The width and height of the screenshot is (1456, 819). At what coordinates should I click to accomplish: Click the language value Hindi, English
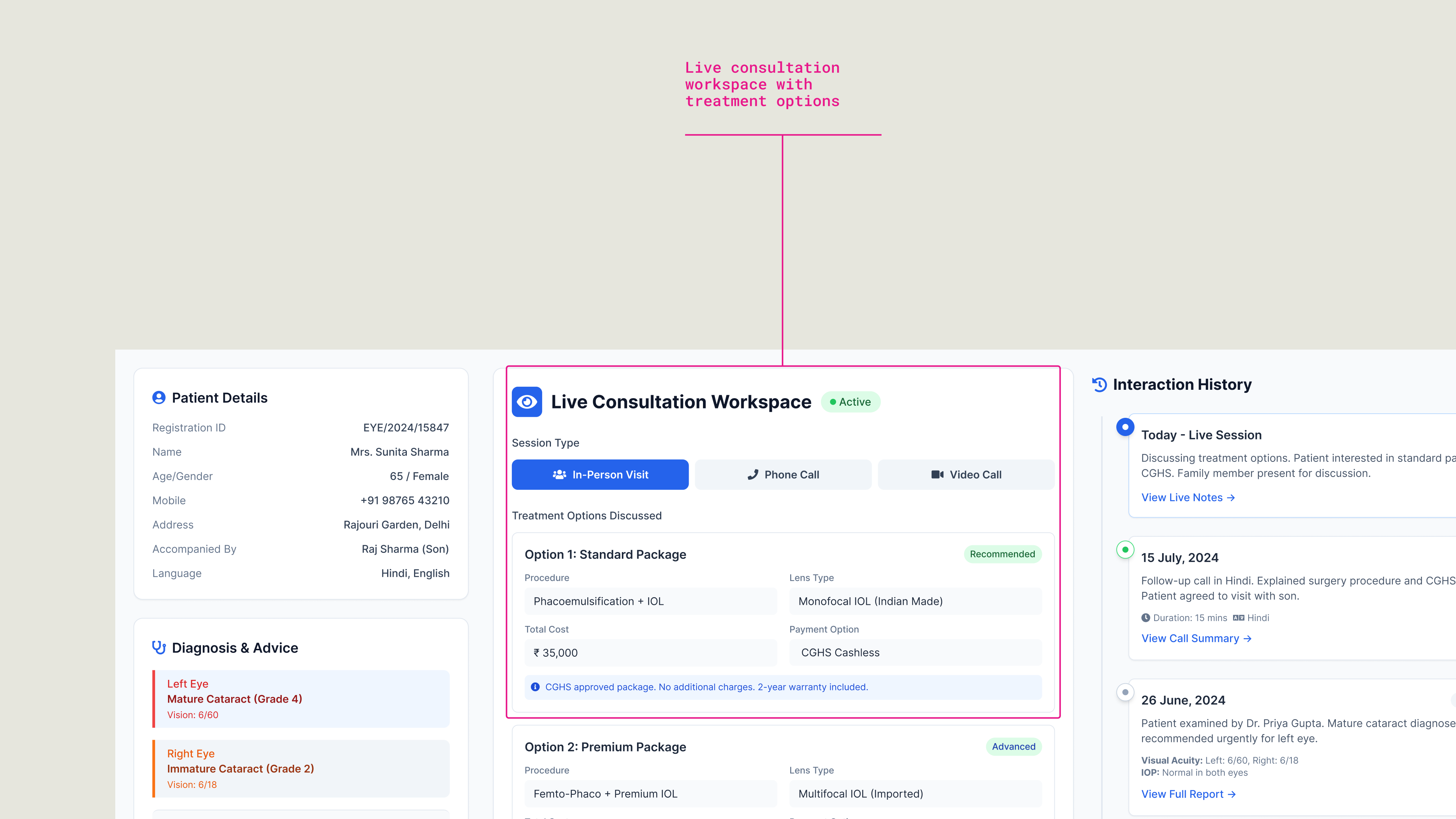coord(416,574)
